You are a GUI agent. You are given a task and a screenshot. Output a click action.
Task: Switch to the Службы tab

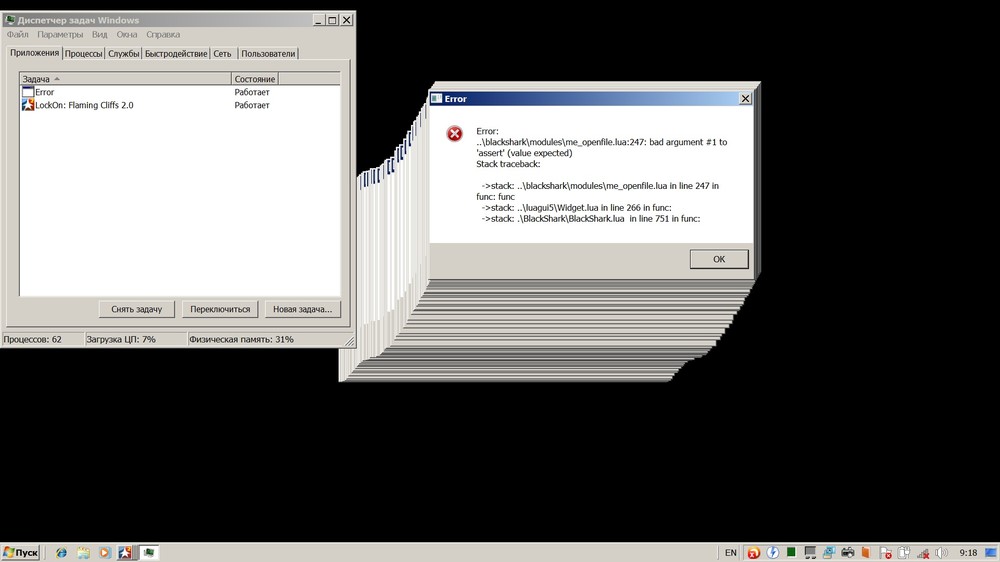(x=123, y=54)
